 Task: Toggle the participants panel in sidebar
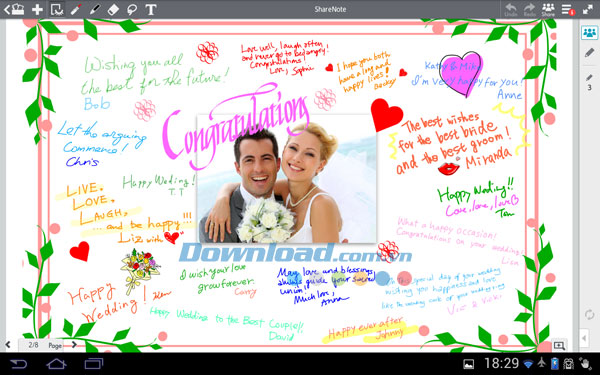click(589, 33)
